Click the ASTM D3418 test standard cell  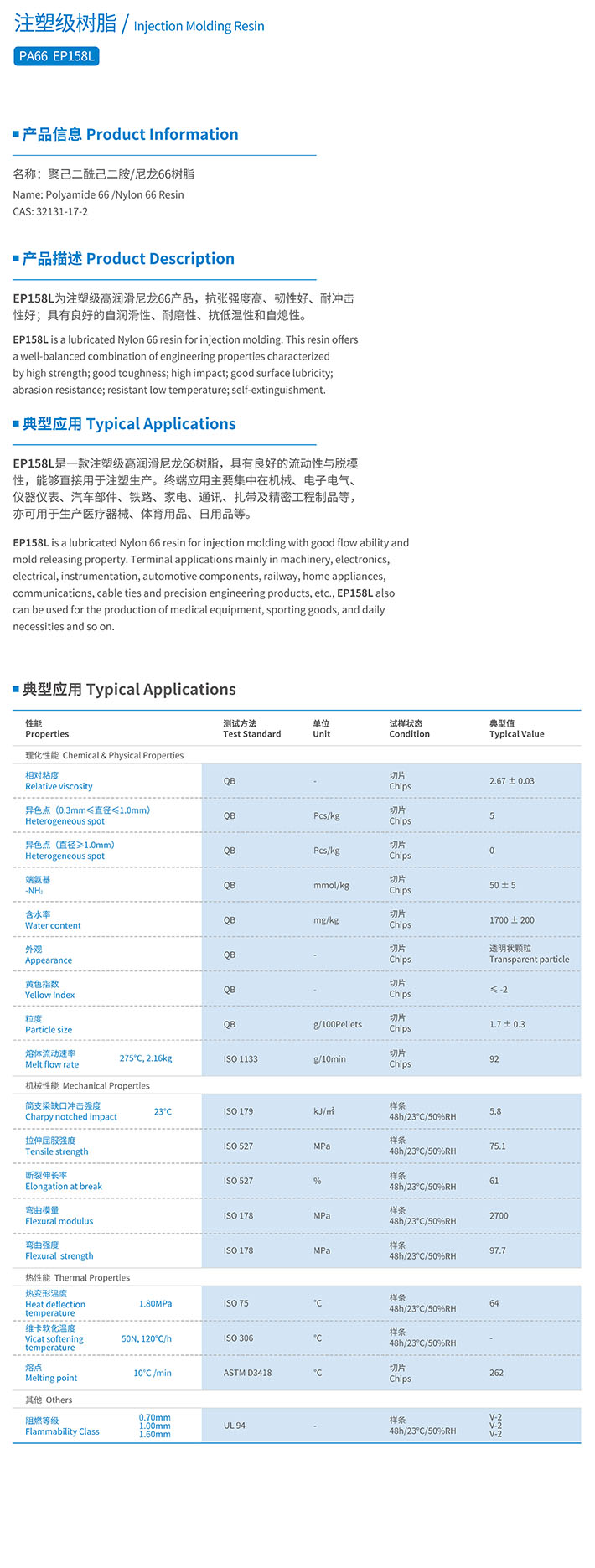click(247, 1373)
